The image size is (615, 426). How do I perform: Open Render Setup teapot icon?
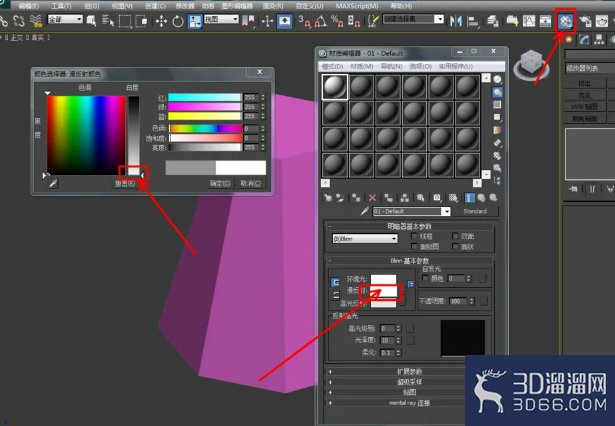[x=585, y=21]
